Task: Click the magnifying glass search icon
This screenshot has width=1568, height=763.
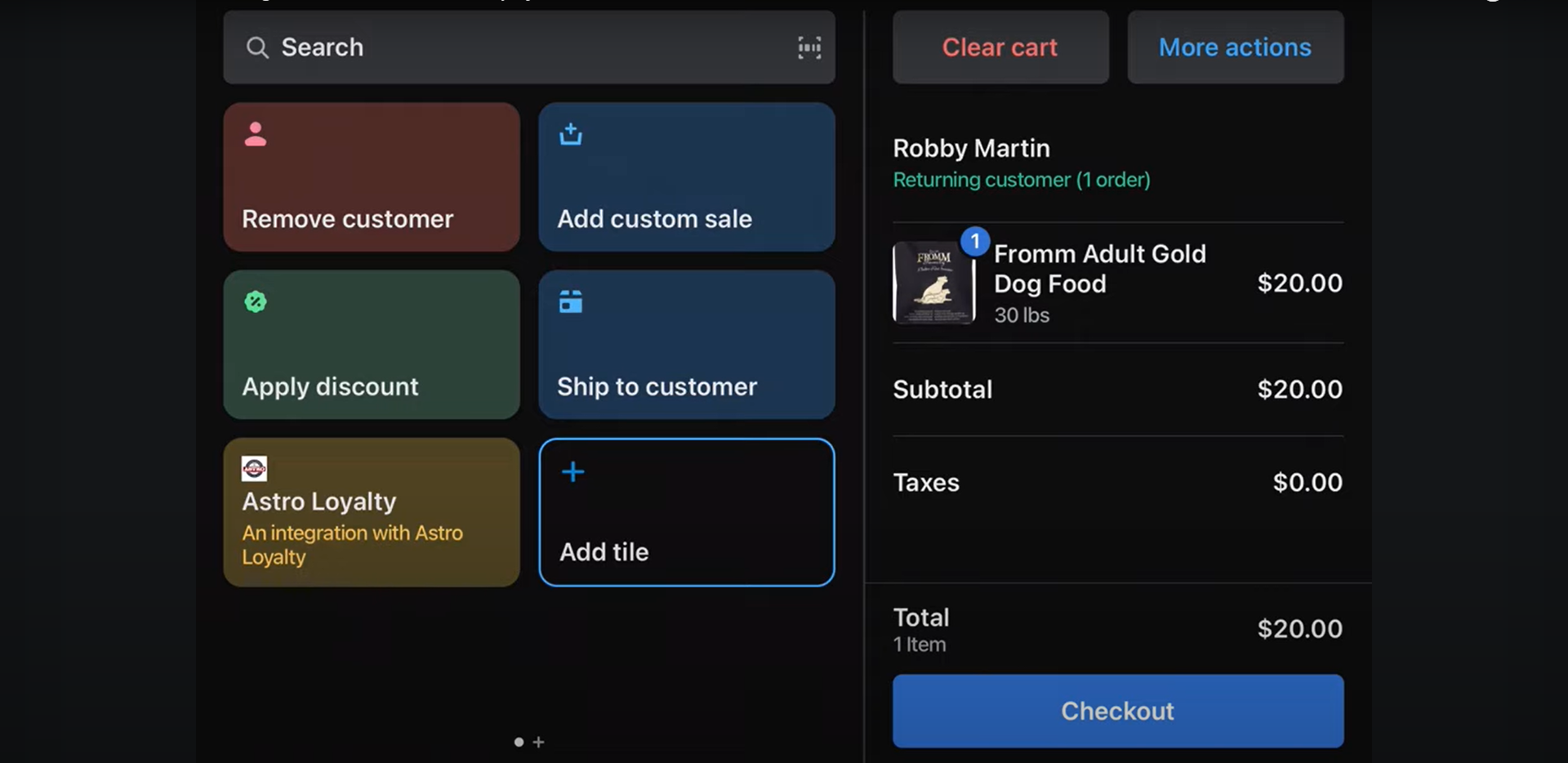Action: (x=257, y=47)
